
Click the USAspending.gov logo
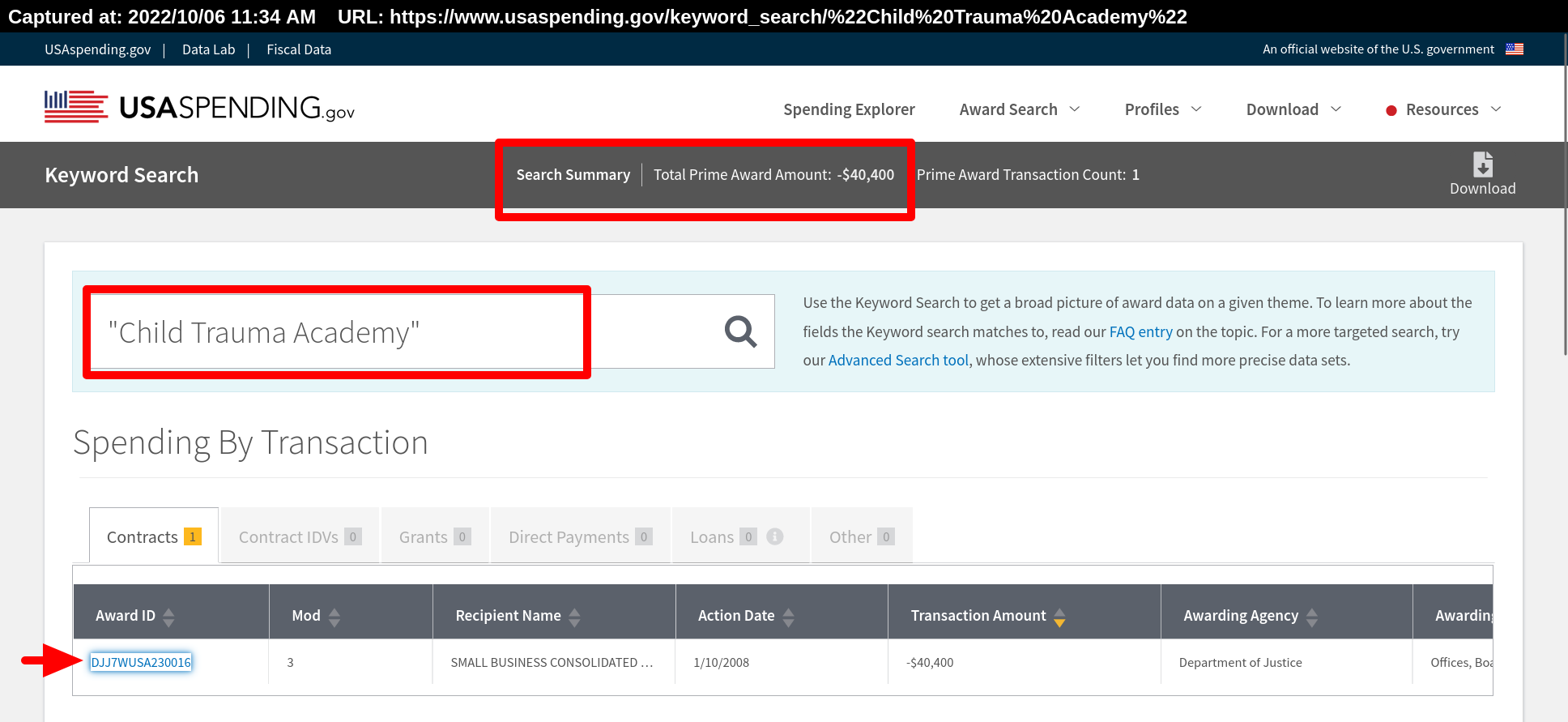point(199,107)
